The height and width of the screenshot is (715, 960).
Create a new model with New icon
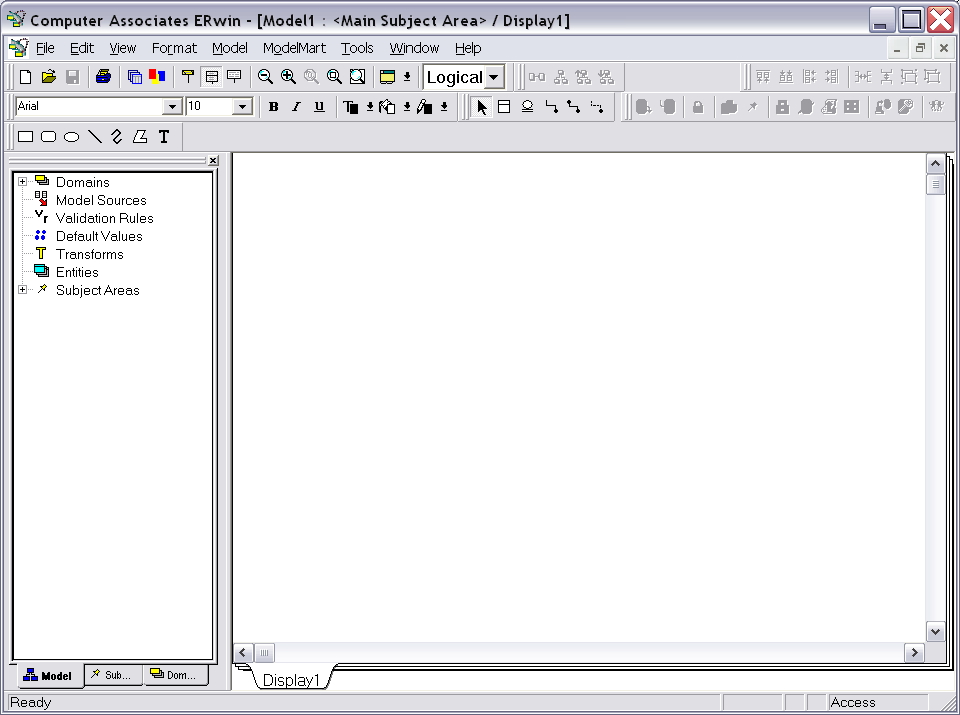click(25, 77)
